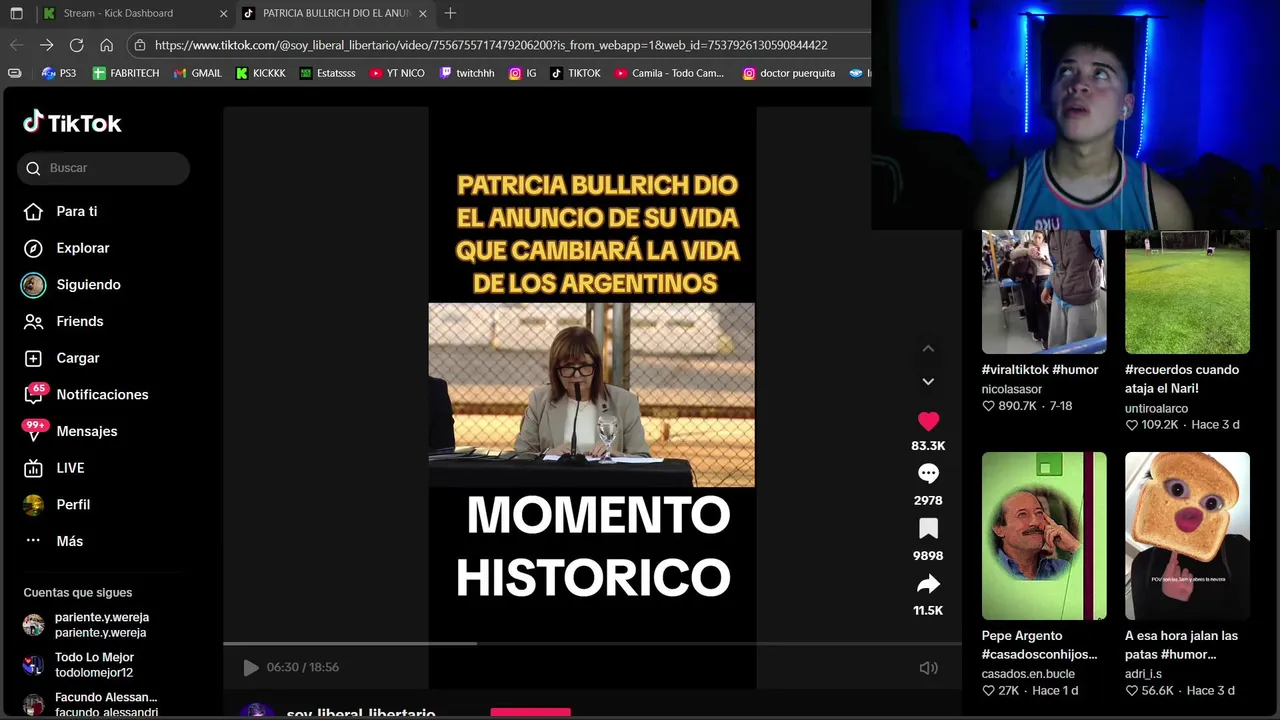Toggle the video volume speaker
1280x720 pixels.
point(928,667)
